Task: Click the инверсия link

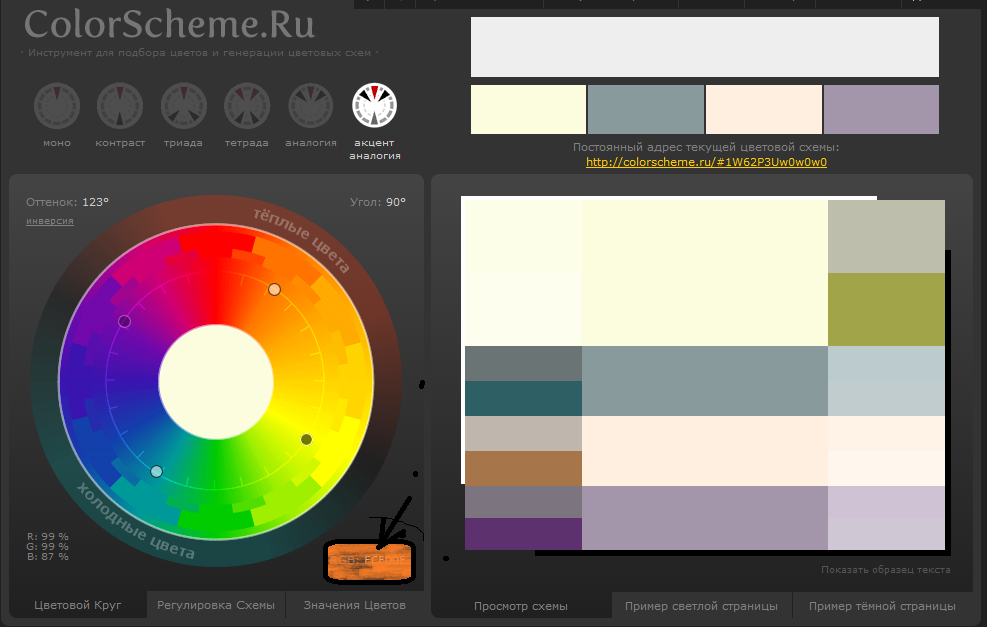Action: coord(50,221)
